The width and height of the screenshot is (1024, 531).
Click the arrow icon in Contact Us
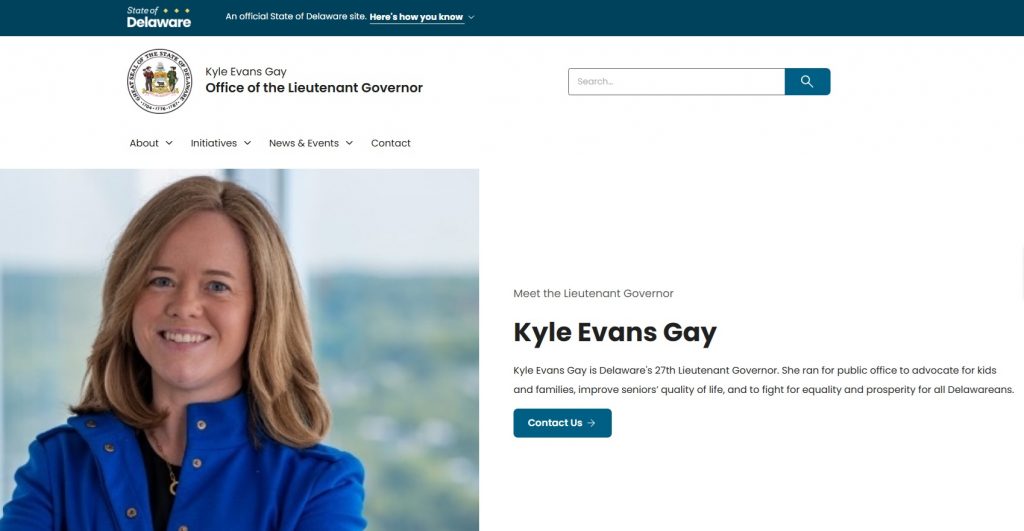[x=591, y=423]
